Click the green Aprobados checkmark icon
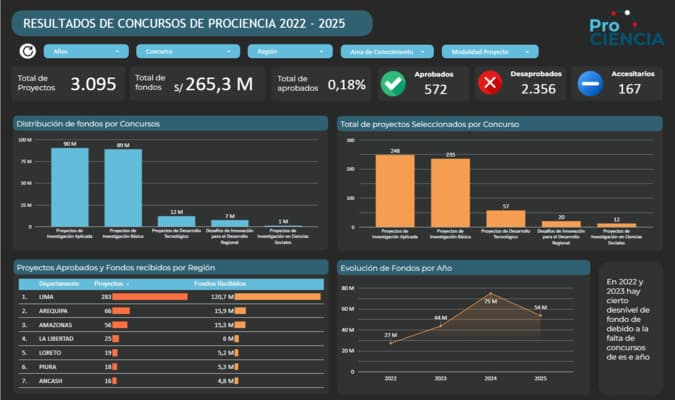Viewport: 675px width, 400px height. click(x=393, y=84)
